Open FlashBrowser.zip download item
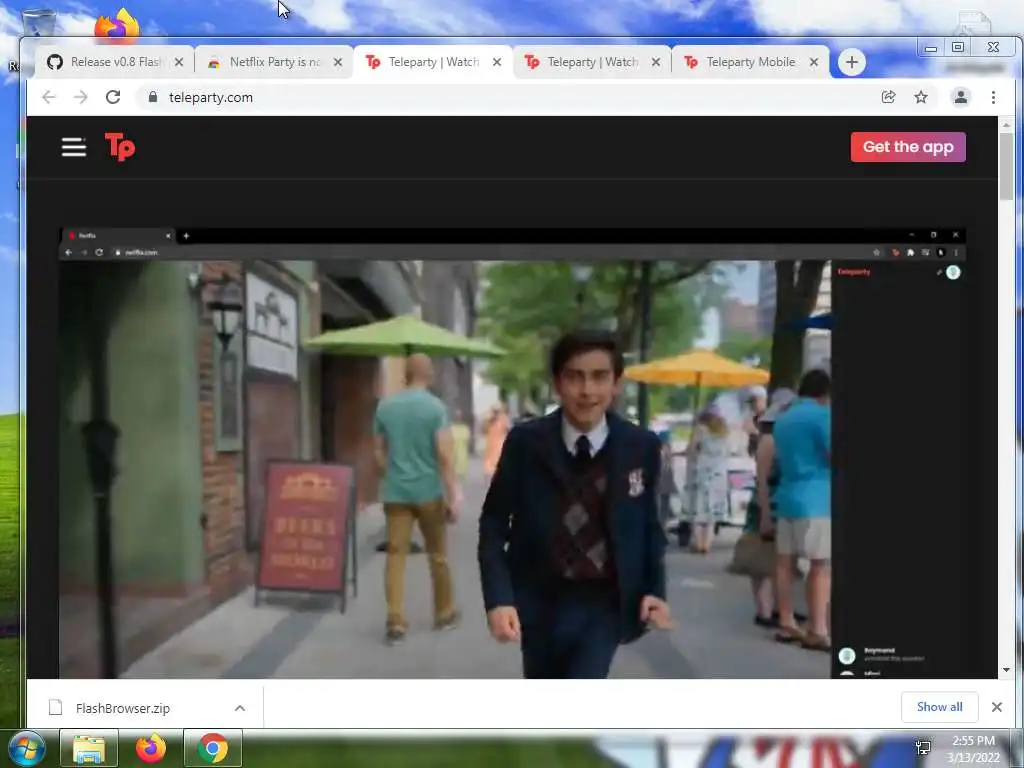Viewport: 1024px width, 768px height. pyautogui.click(x=123, y=708)
